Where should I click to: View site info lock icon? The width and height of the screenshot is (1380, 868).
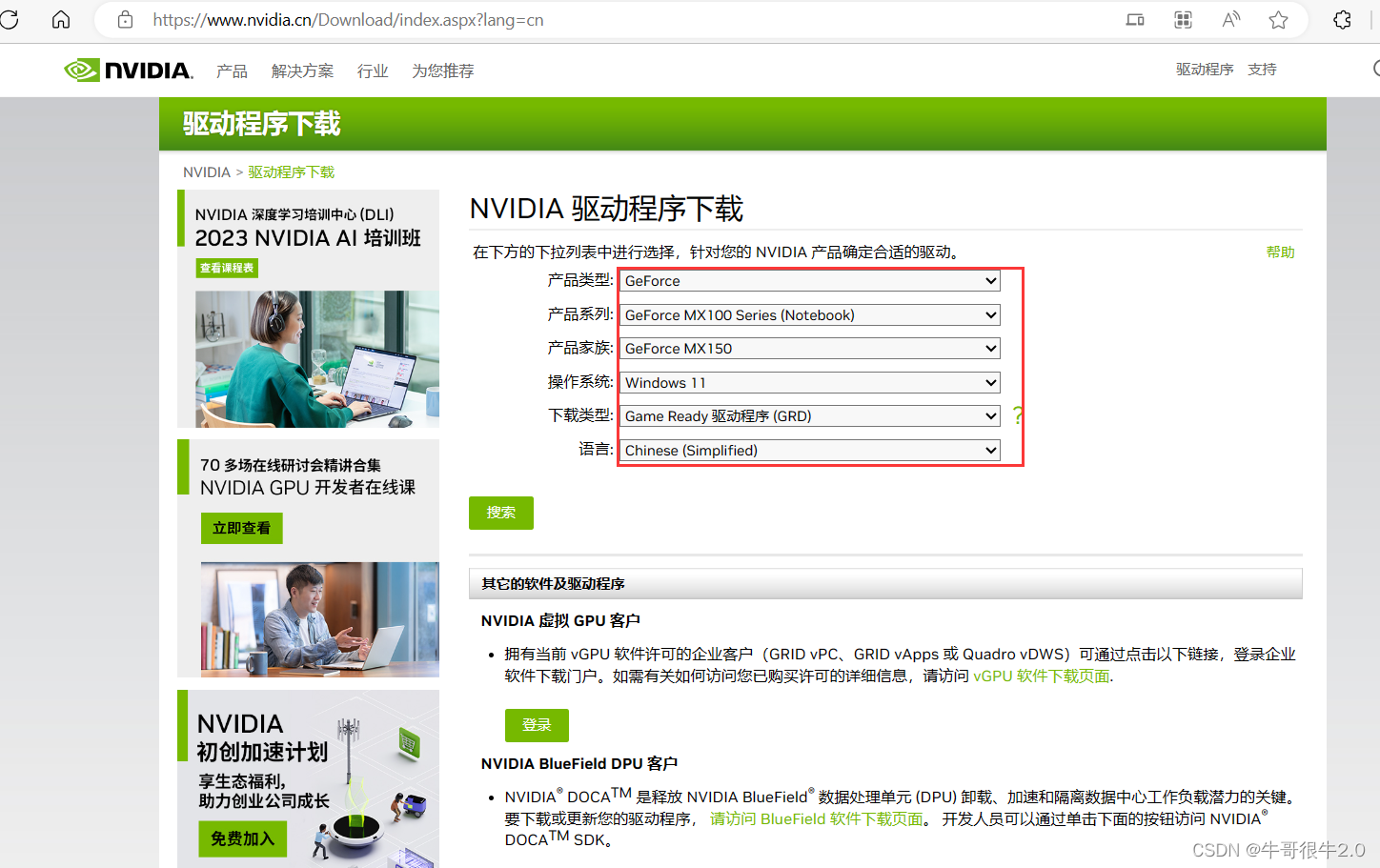pyautogui.click(x=125, y=20)
